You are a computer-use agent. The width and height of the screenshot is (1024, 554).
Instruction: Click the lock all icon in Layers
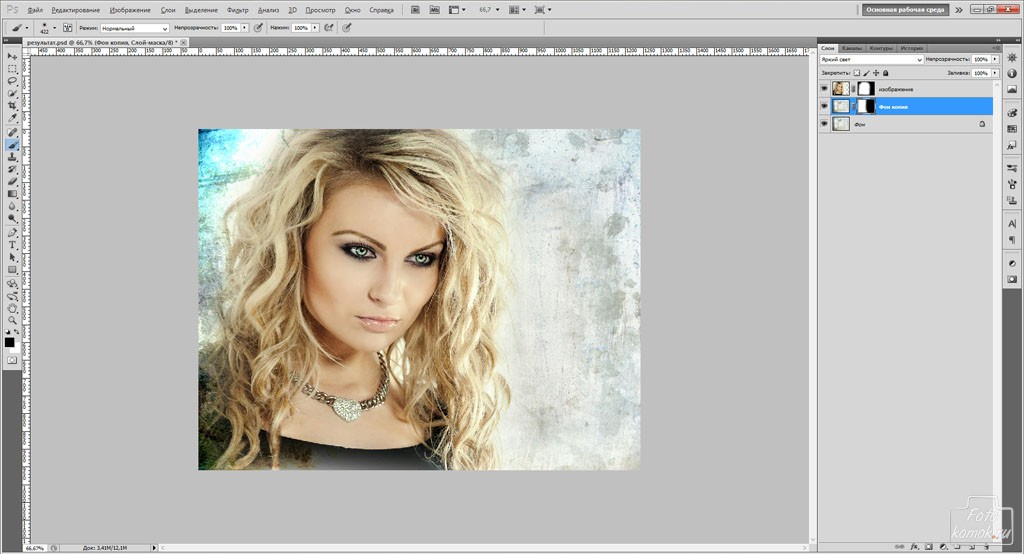[x=886, y=73]
